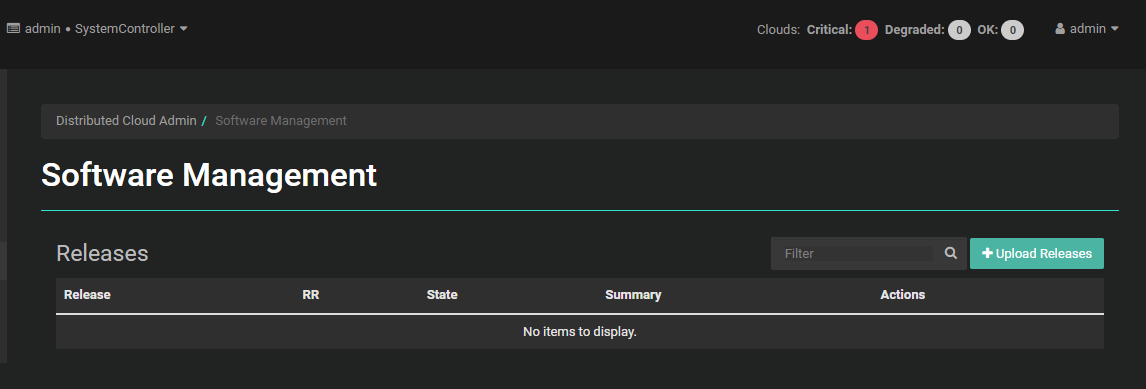The height and width of the screenshot is (389, 1146).
Task: Click the Critical label in Clouds status
Action: click(829, 30)
